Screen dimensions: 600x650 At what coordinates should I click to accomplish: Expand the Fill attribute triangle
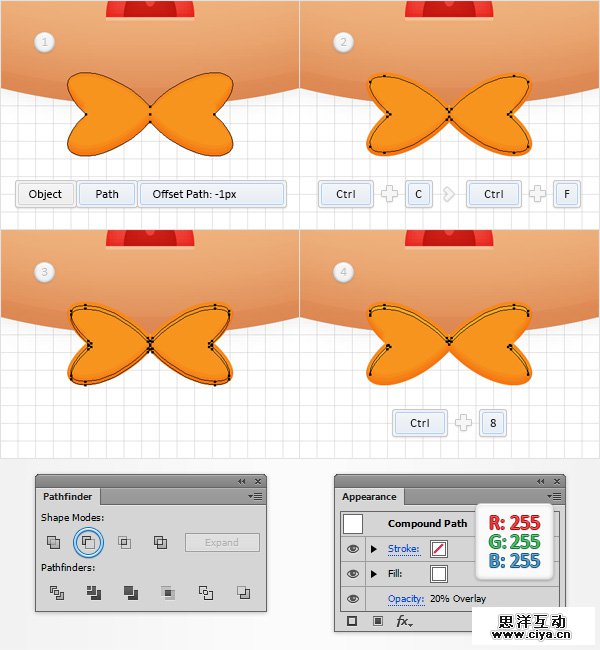click(x=374, y=574)
